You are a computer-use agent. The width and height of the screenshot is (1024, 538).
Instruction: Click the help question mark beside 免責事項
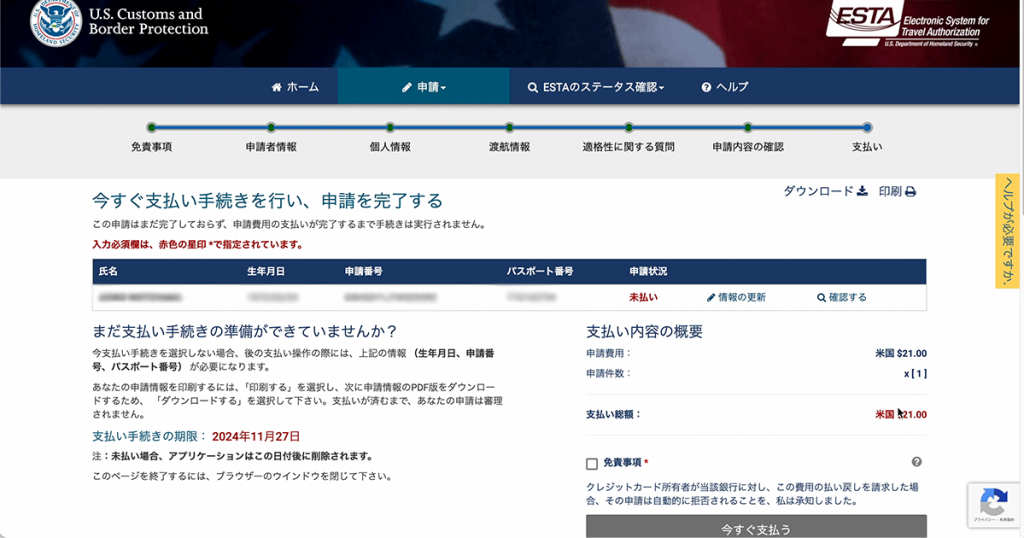[916, 462]
